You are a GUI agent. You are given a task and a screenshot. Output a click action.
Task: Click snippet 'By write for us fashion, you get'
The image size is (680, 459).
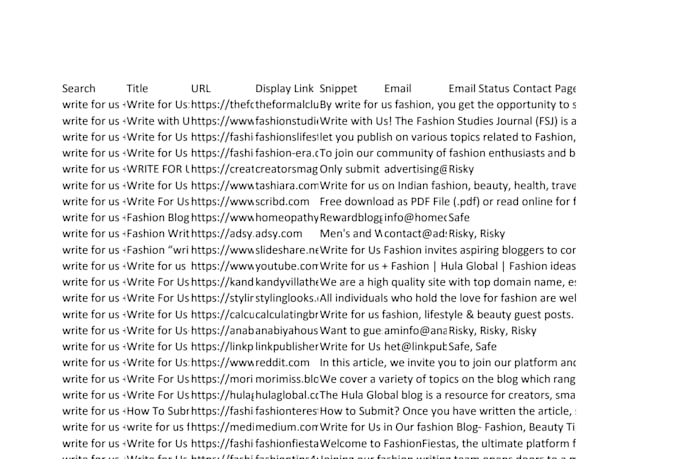pyautogui.click(x=448, y=105)
